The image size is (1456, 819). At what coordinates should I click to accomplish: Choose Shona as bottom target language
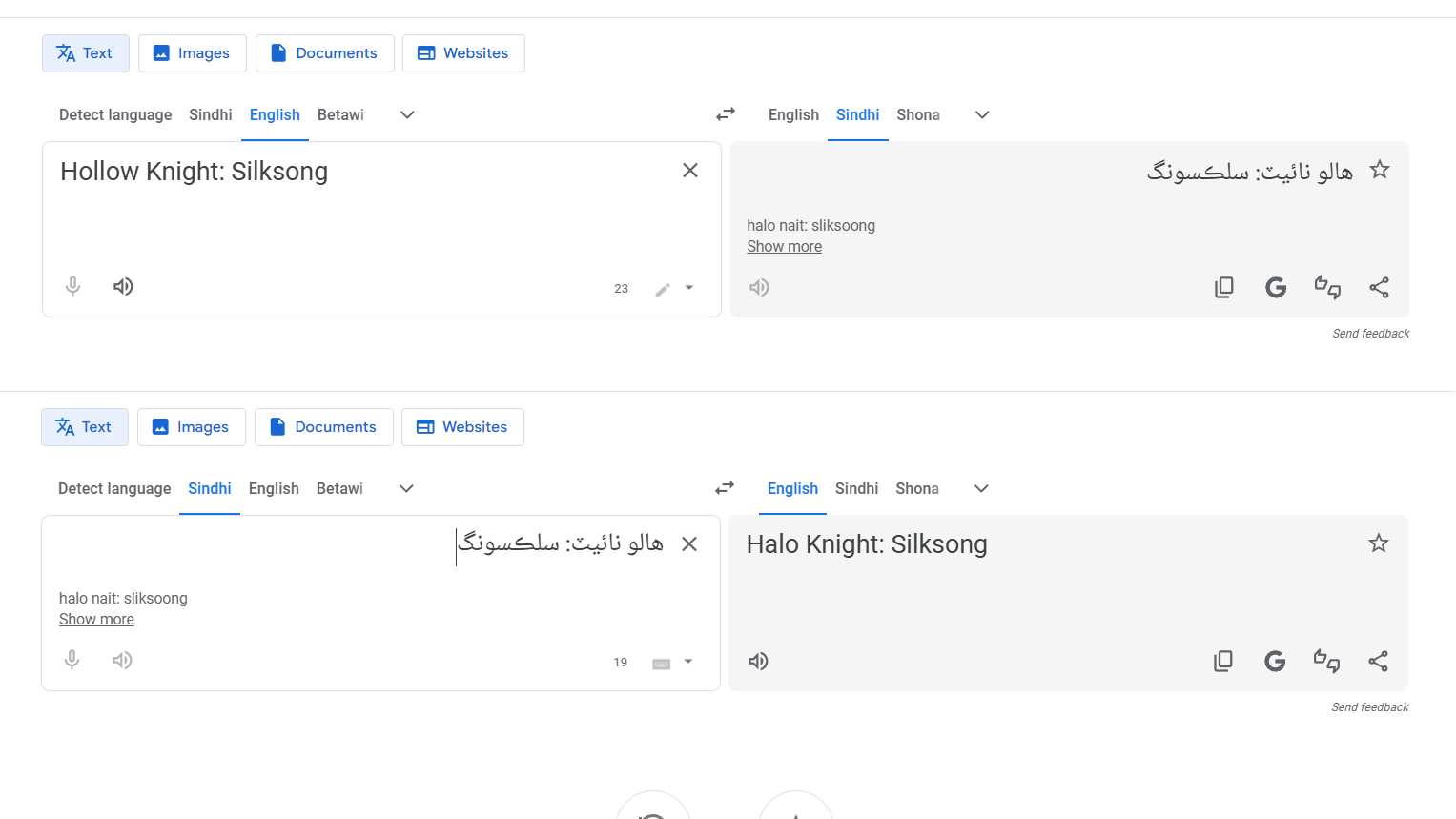pos(917,488)
